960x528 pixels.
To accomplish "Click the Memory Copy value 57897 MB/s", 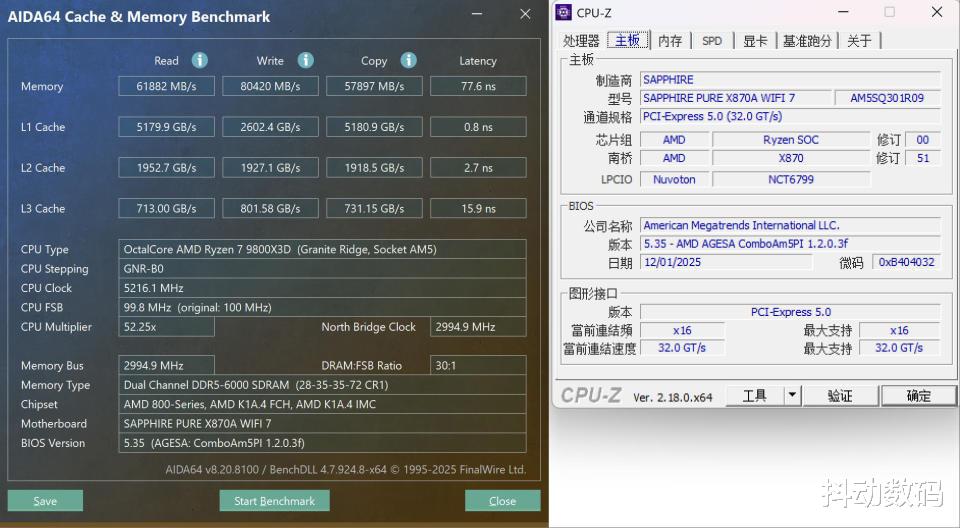I will pos(374,86).
